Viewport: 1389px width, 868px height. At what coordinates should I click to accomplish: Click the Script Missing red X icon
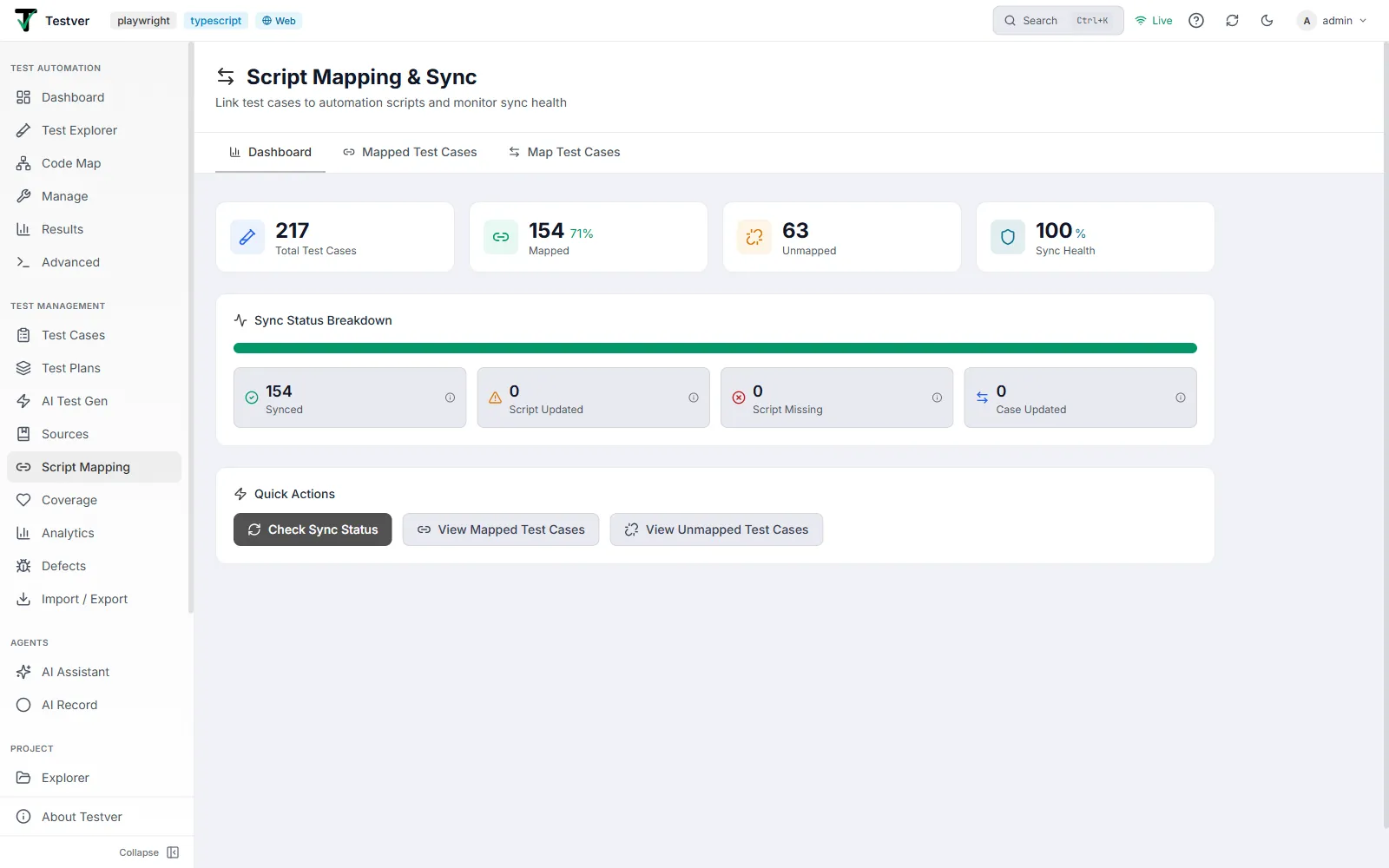tap(739, 398)
